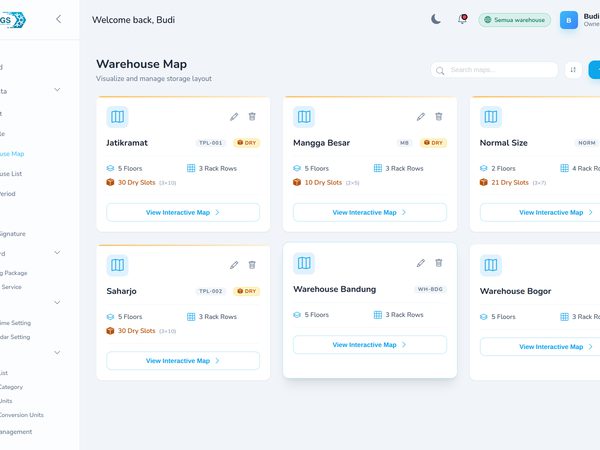The image size is (600, 450).
Task: Click the 30 Dry Slots text on Jatikramat
Action: coord(137,183)
